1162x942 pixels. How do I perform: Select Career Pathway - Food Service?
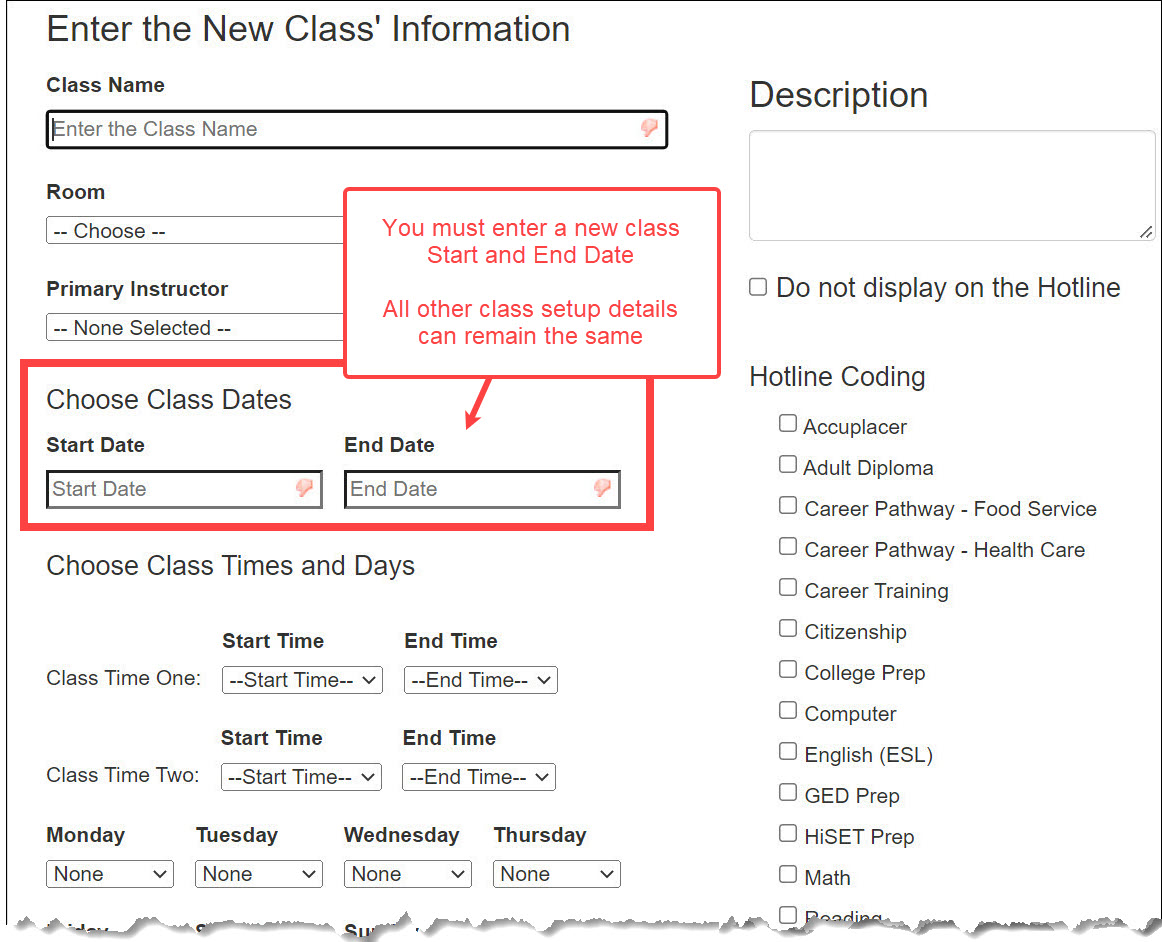pos(788,505)
